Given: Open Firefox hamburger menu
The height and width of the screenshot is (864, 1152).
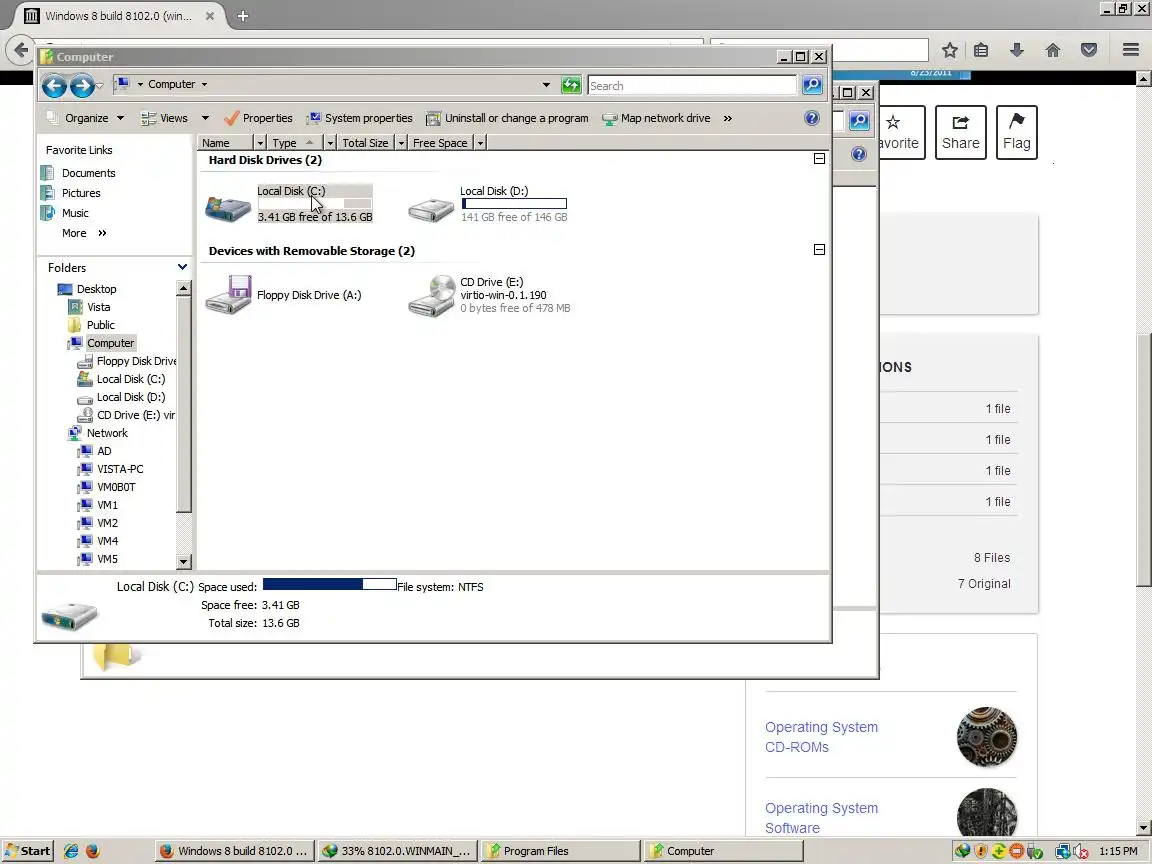Looking at the screenshot, I should pos(1131,50).
